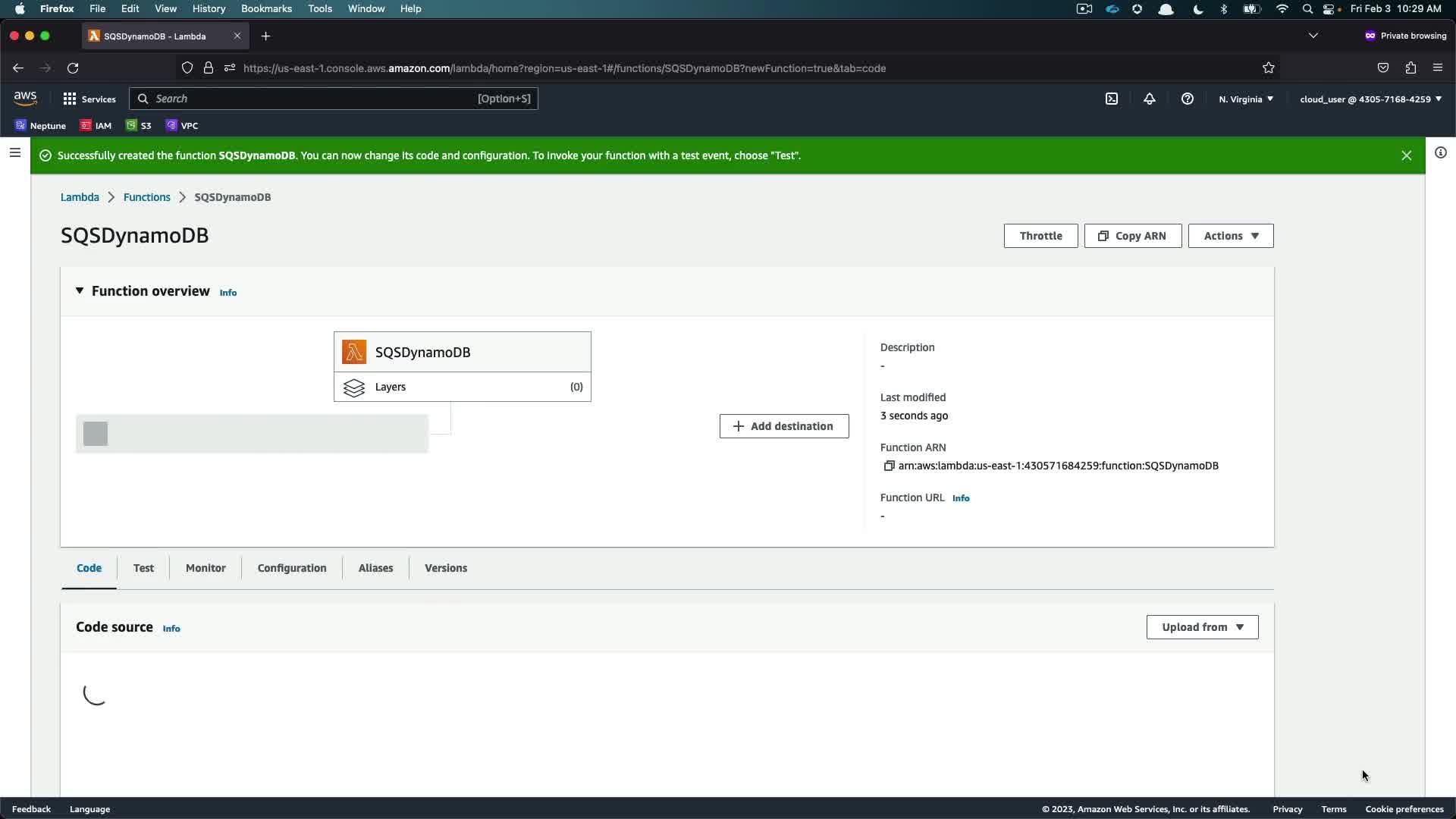Viewport: 1456px width, 819px height.
Task: Open the notifications bell
Action: click(1150, 99)
